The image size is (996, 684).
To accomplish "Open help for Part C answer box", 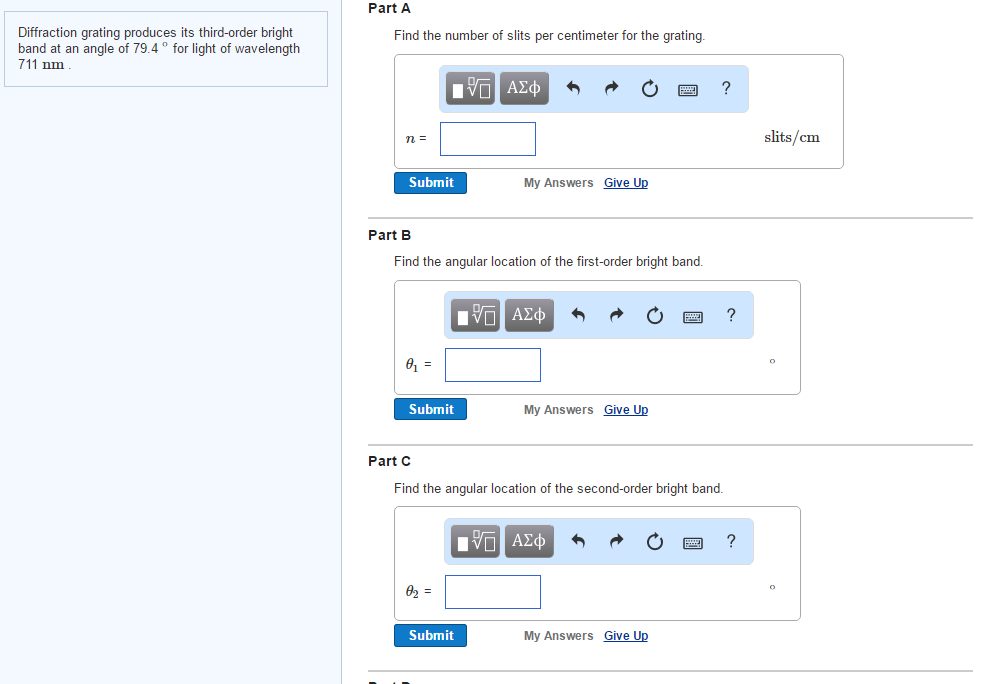I will coord(731,542).
